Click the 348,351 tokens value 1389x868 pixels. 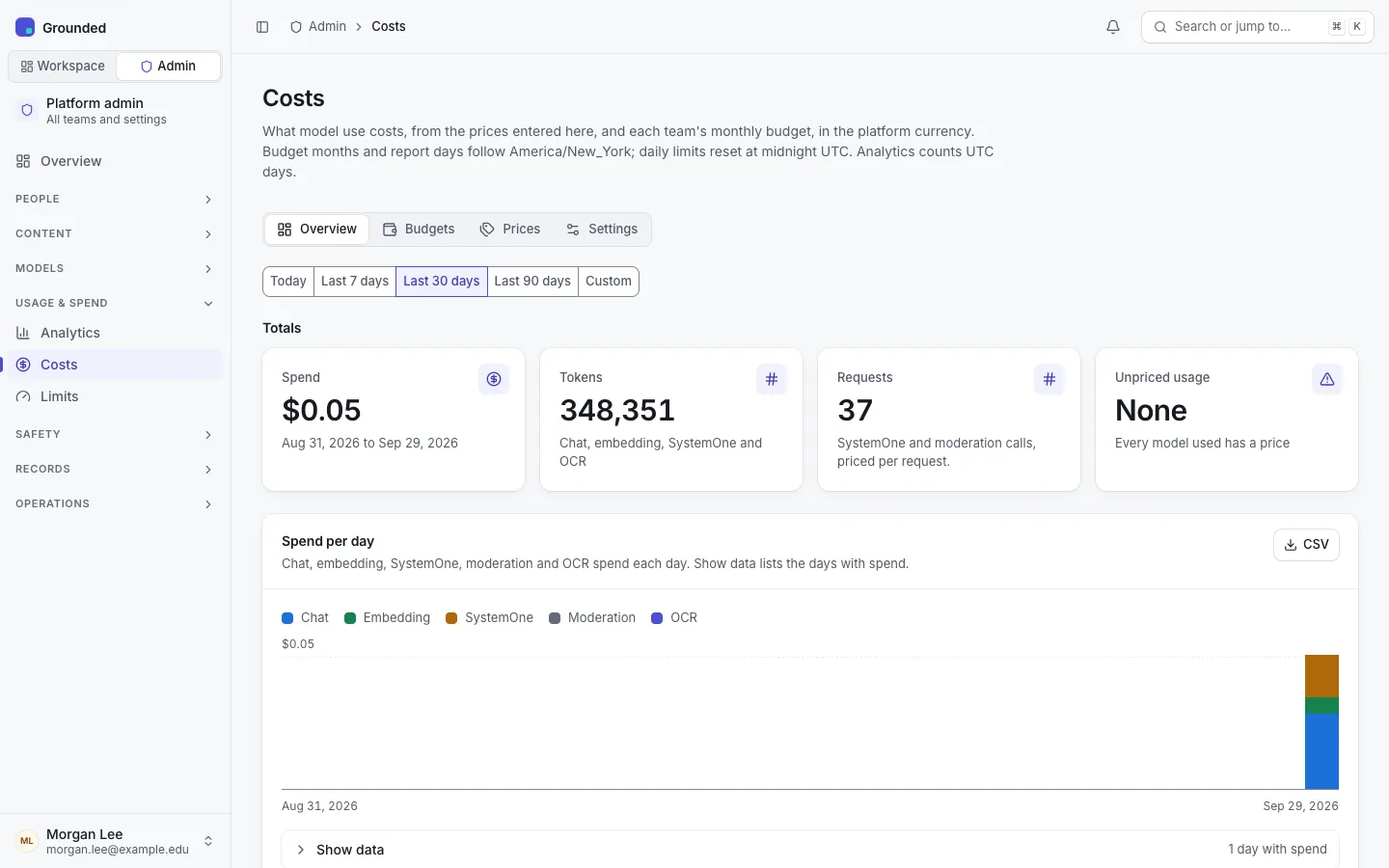point(617,411)
